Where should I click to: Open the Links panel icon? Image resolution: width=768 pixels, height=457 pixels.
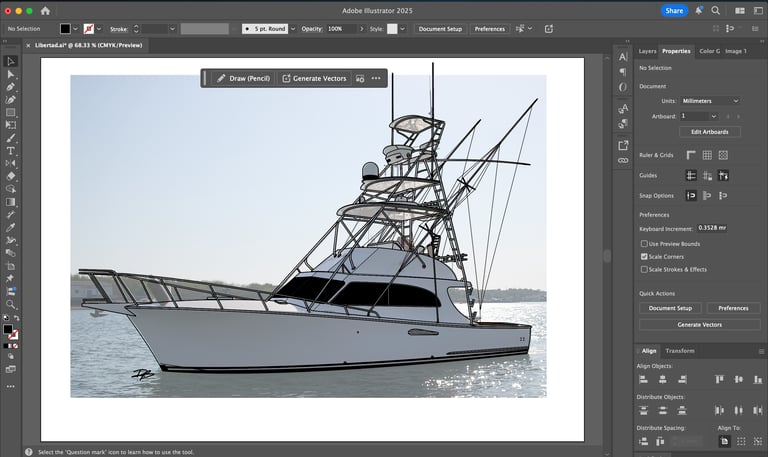[623, 160]
